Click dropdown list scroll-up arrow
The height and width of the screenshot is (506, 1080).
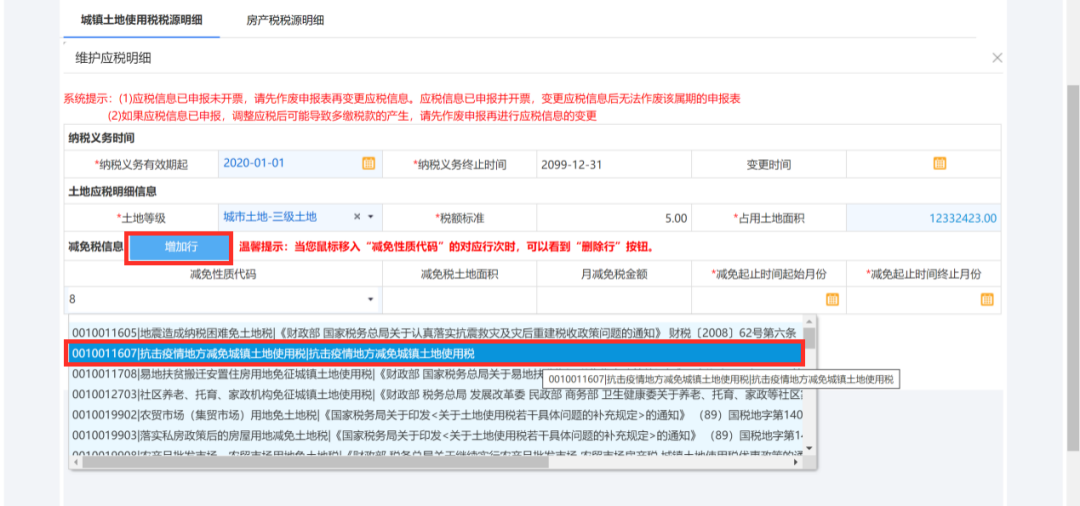coord(809,321)
